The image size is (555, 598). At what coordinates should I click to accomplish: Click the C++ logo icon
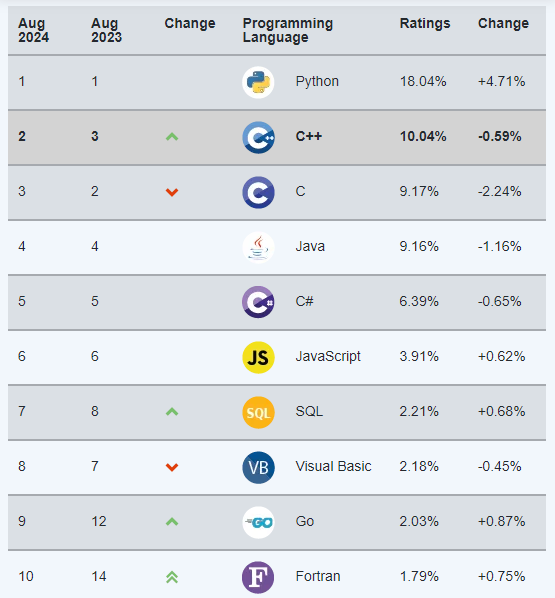click(x=258, y=137)
